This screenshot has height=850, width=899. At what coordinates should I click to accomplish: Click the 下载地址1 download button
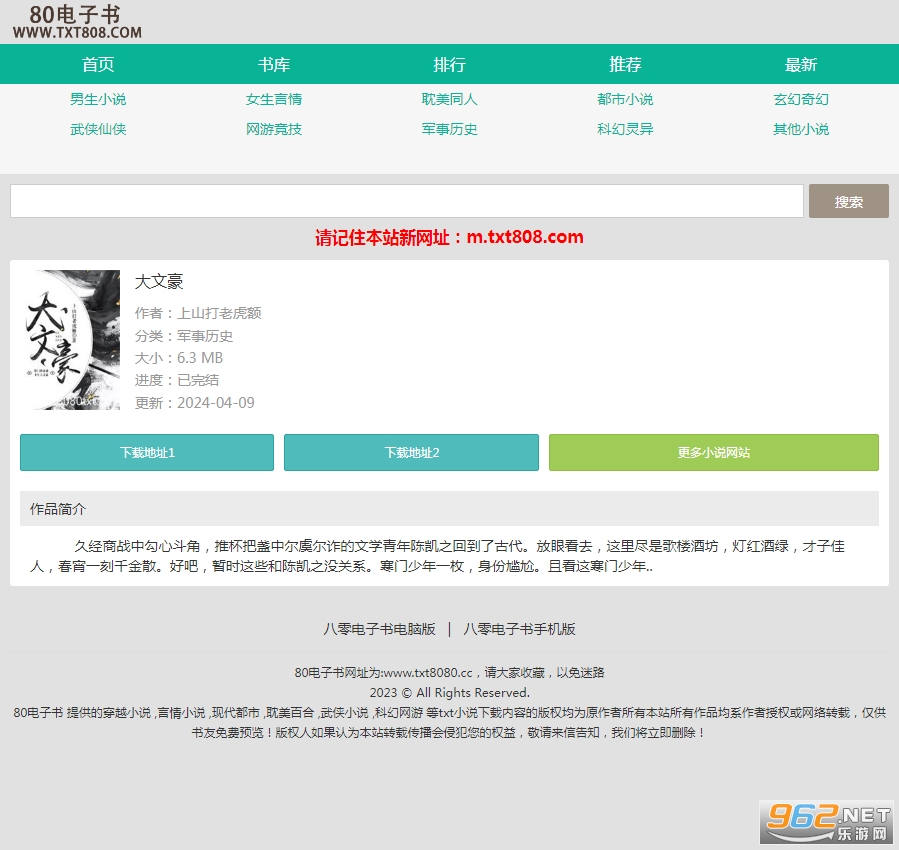147,452
